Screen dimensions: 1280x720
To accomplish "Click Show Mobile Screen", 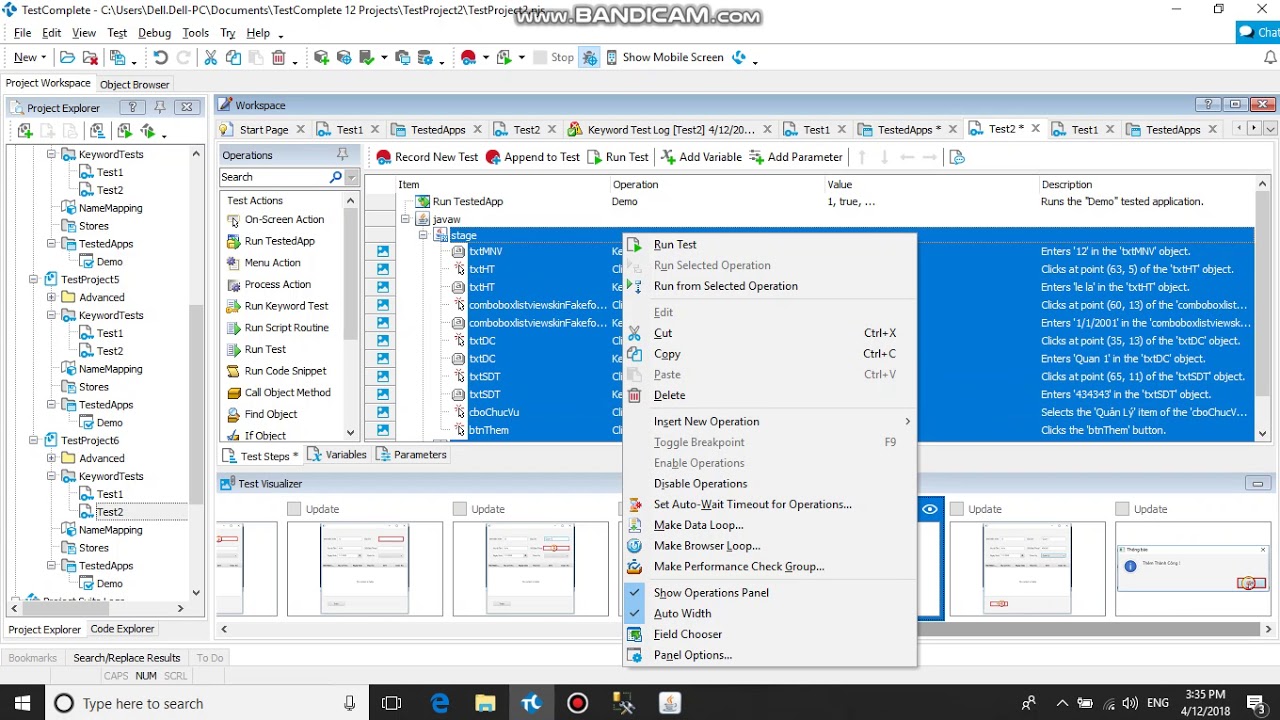I will [x=664, y=58].
